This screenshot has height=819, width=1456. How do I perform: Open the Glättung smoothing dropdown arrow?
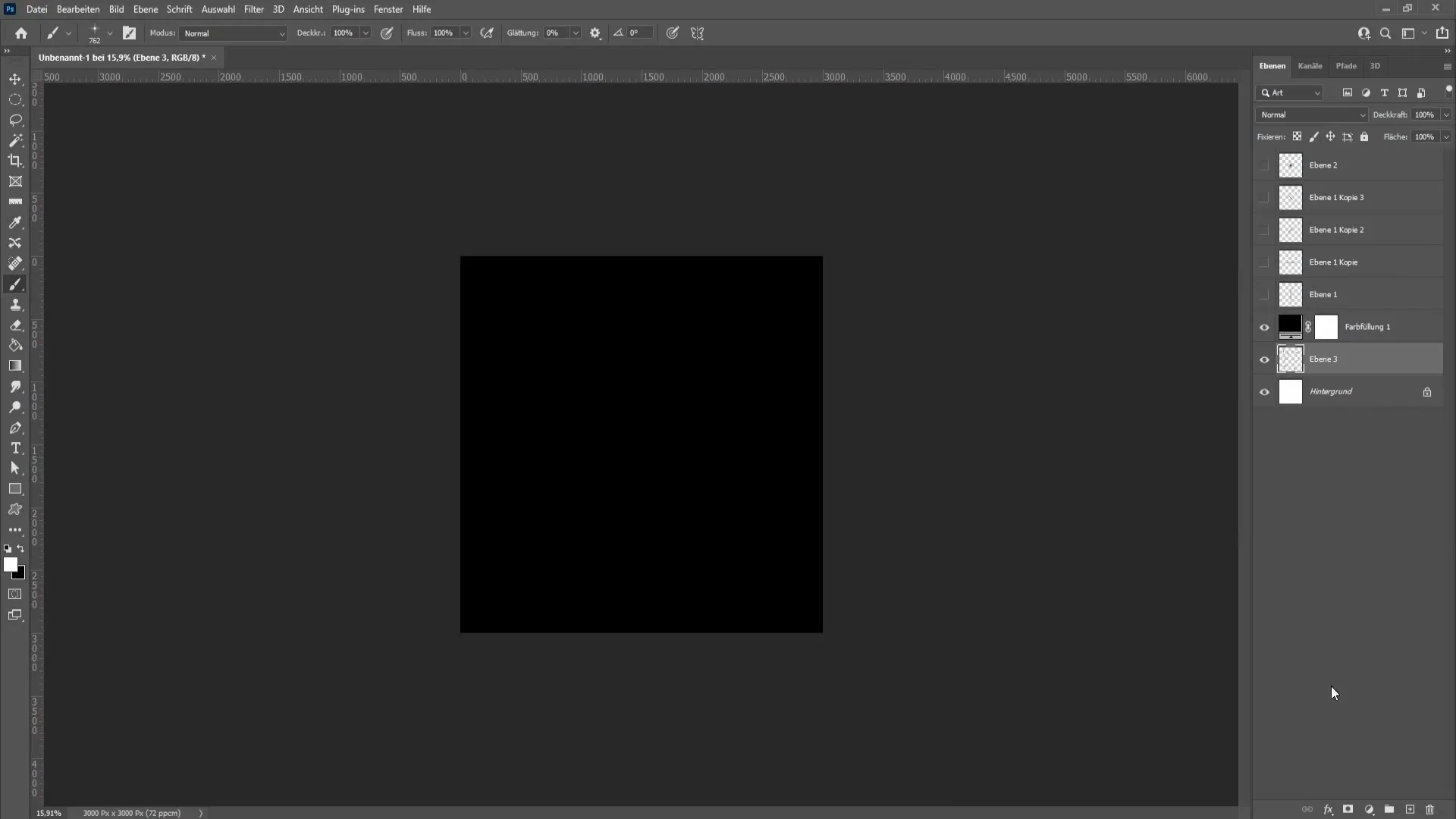pyautogui.click(x=576, y=33)
